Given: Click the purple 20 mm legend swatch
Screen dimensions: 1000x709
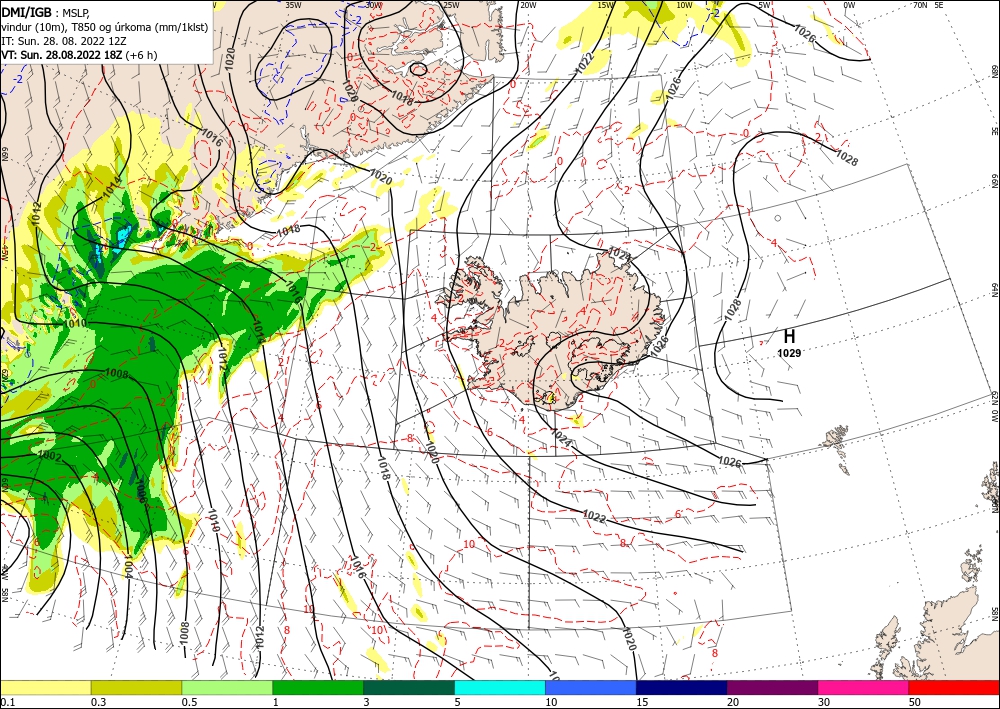Looking at the screenshot, I should click(772, 688).
